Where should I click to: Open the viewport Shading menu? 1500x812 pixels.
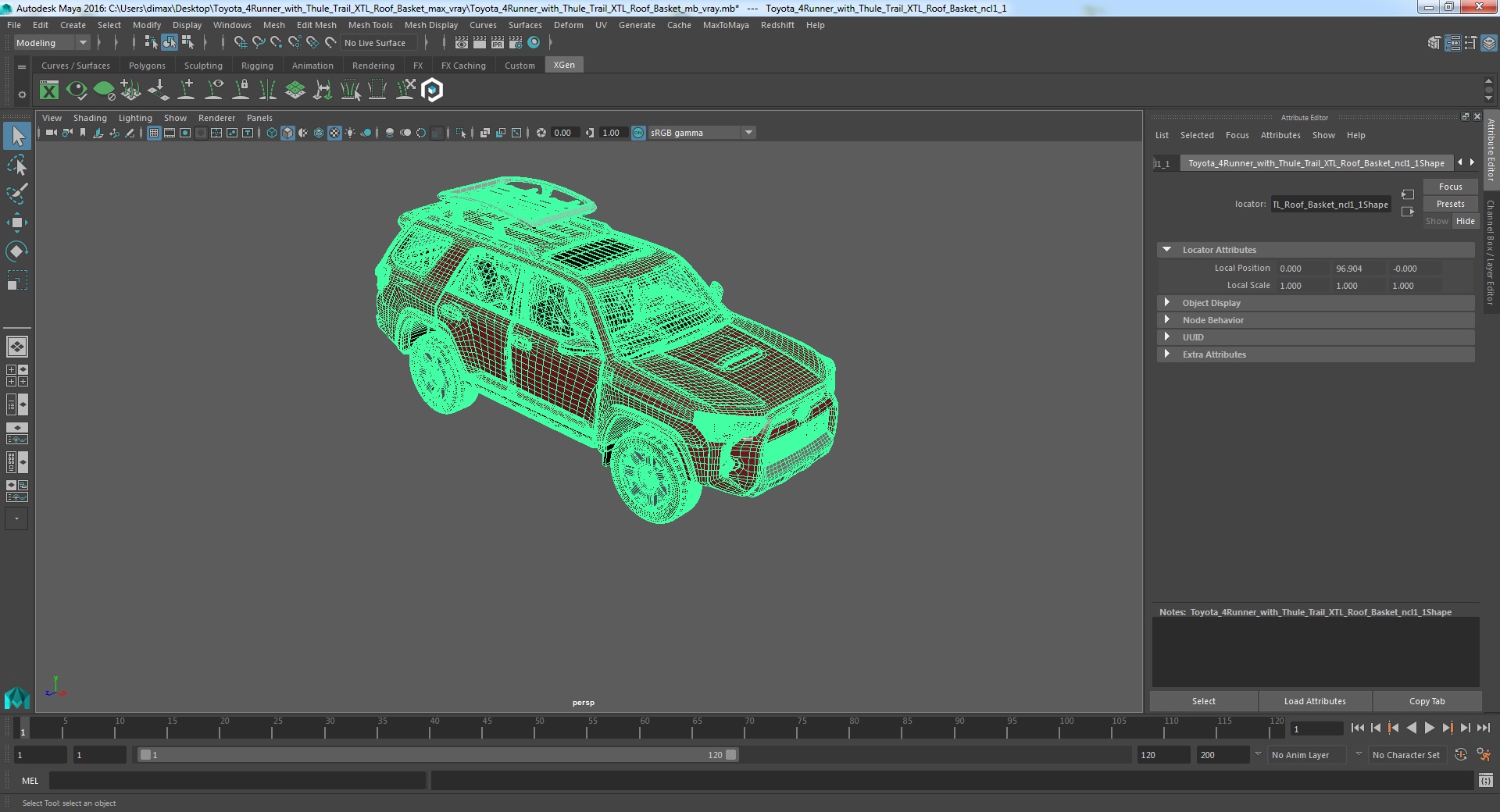click(90, 118)
